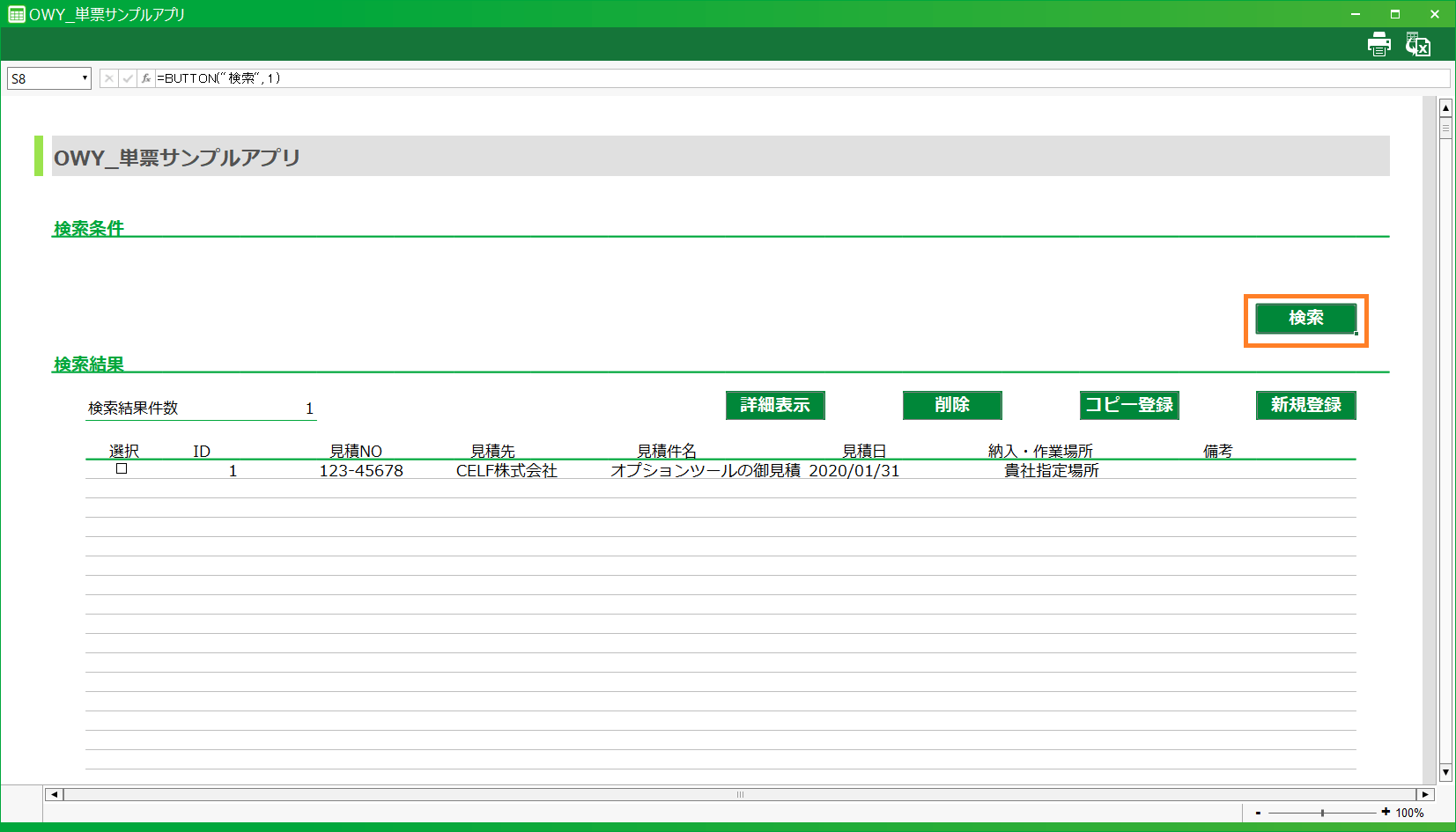Click the zoom in plus icon

click(1386, 812)
